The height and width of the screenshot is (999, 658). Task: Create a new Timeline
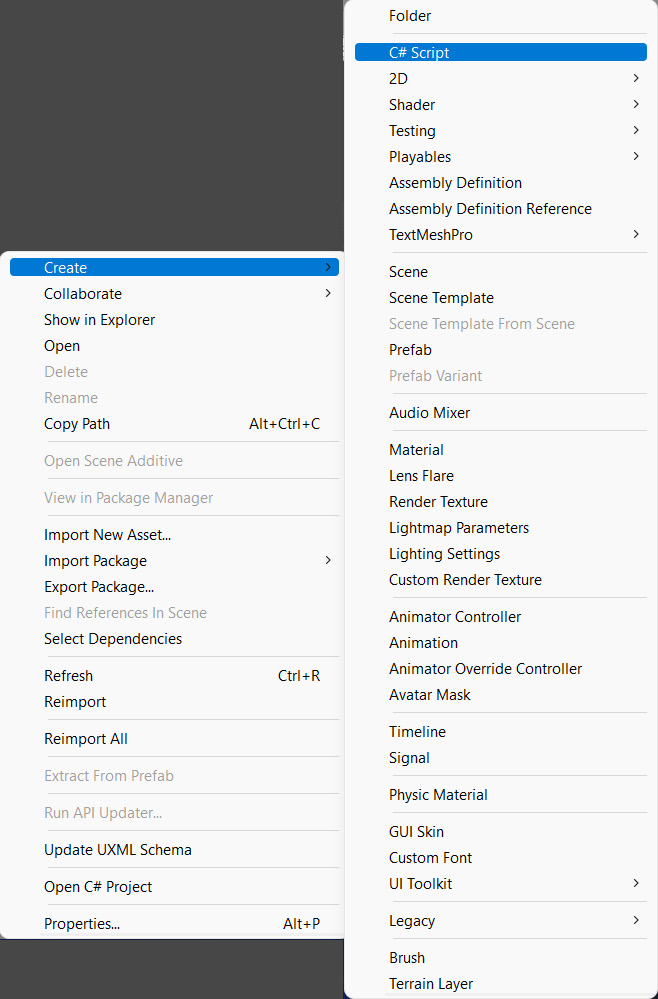point(501,731)
